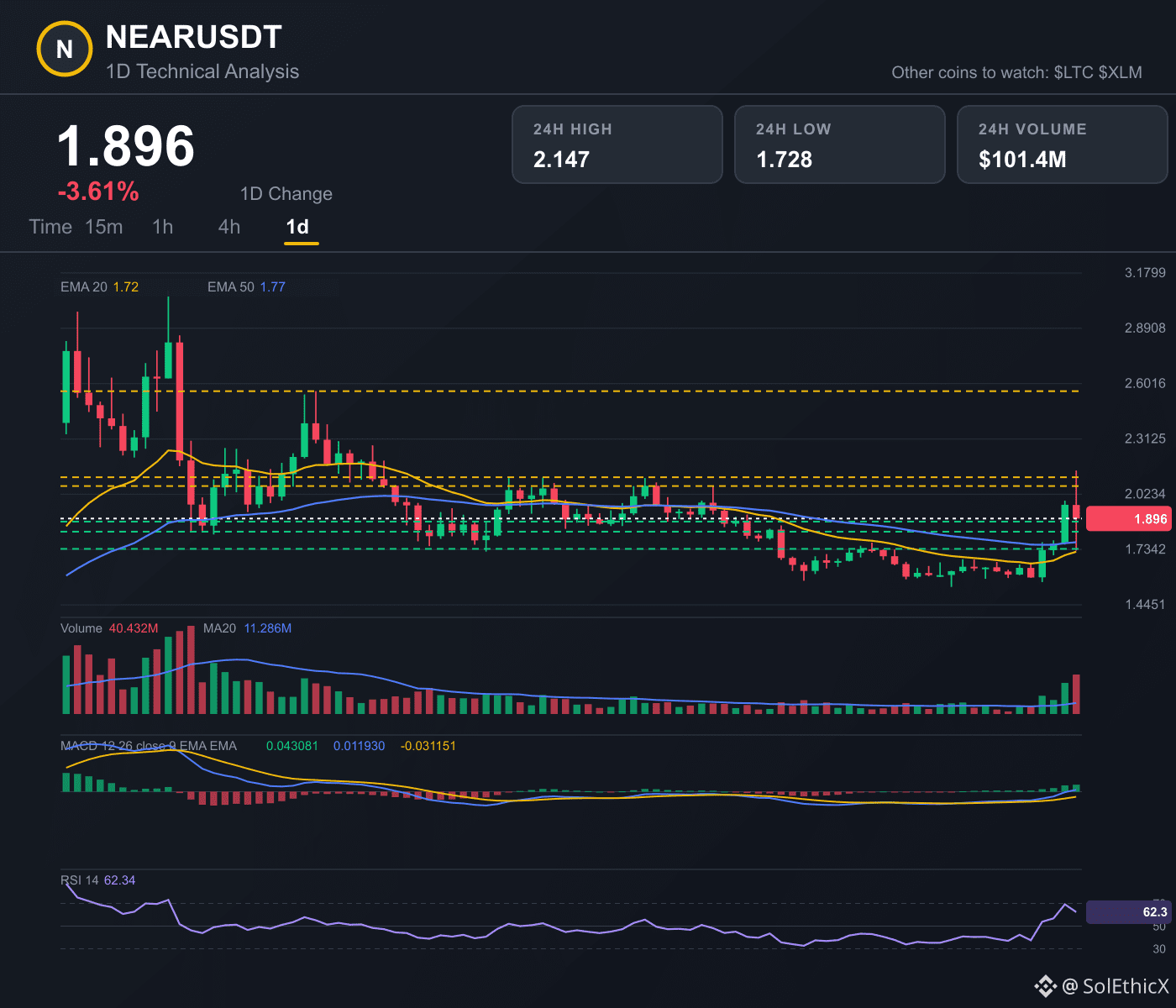Click the Time label before the timeframes
The height and width of the screenshot is (1008, 1176).
[x=50, y=227]
